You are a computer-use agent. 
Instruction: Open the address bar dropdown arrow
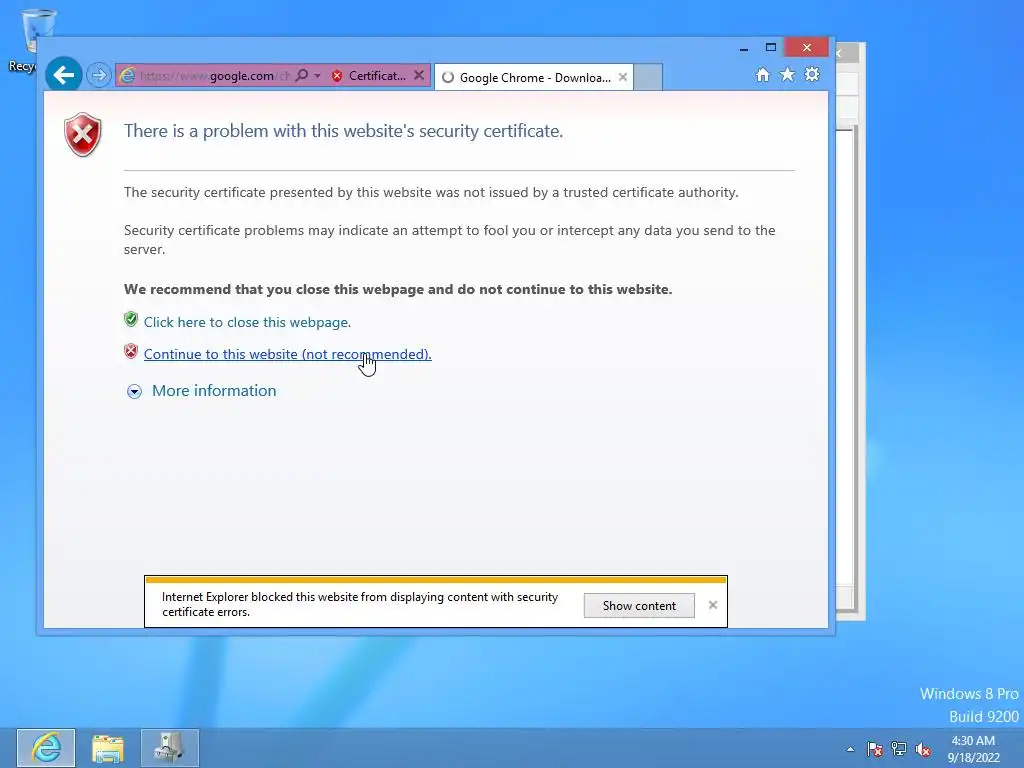point(317,76)
